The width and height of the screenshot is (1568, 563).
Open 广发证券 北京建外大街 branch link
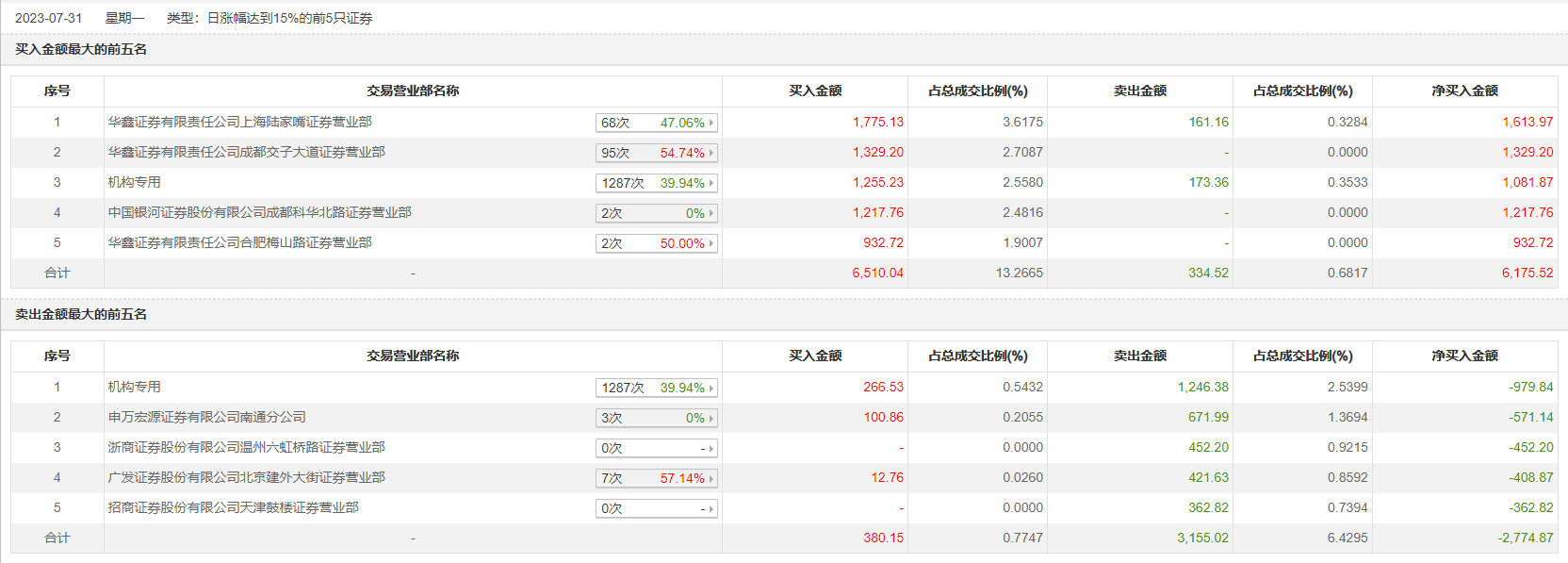click(246, 477)
